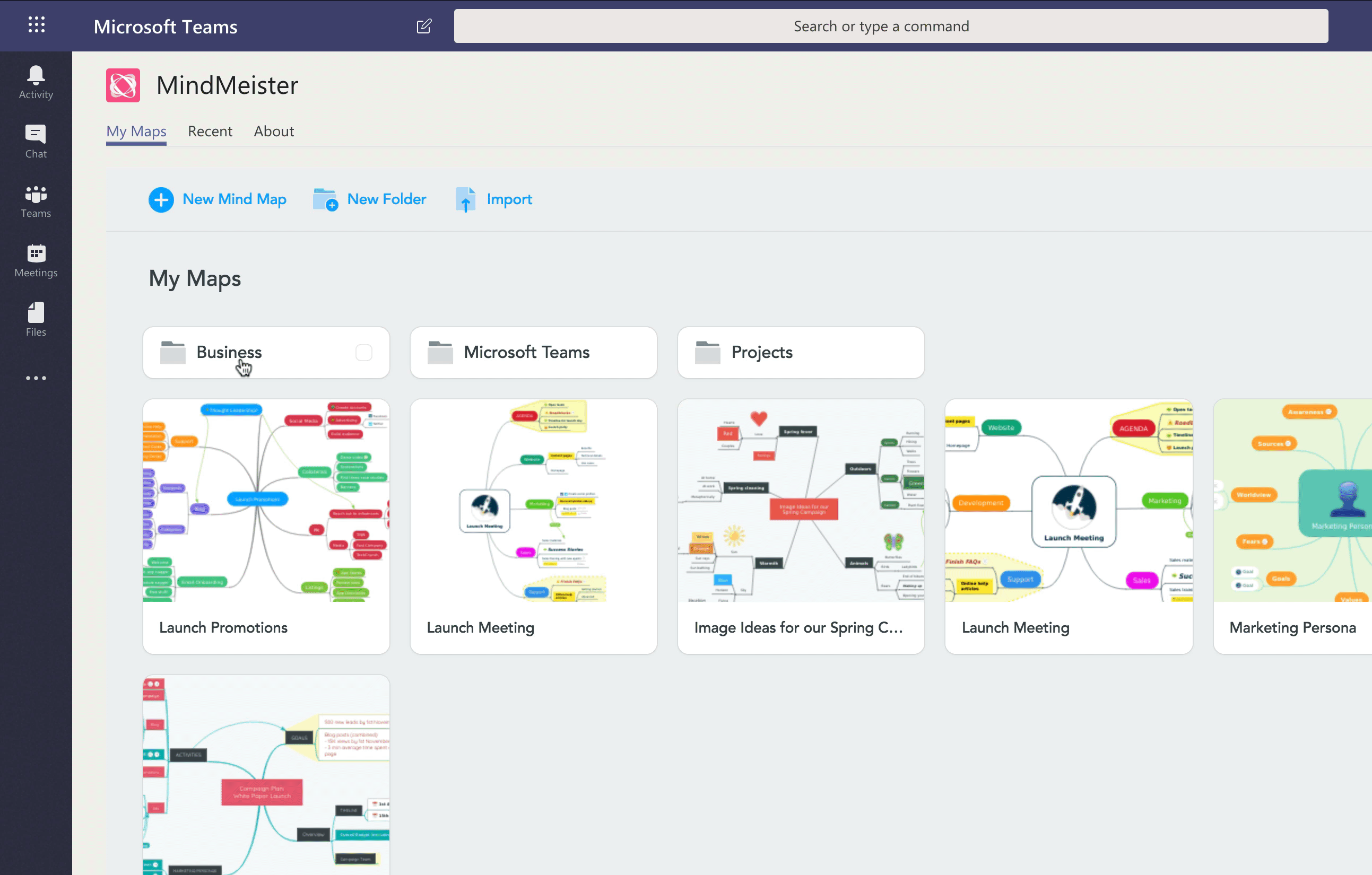The image size is (1372, 875).
Task: Click the Activity bell icon
Action: pos(36,75)
